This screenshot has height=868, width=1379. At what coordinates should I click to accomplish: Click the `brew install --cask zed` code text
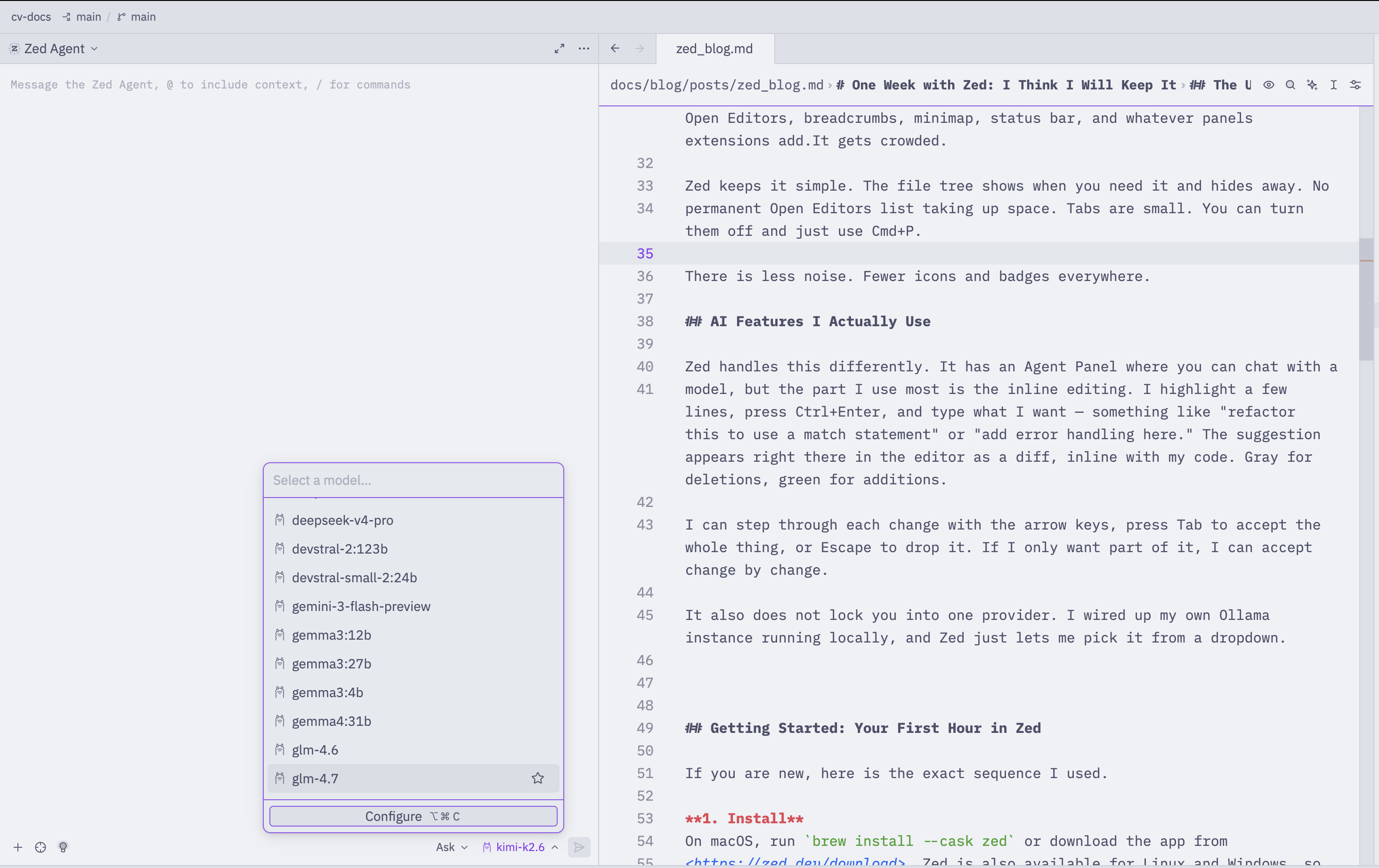(x=909, y=841)
